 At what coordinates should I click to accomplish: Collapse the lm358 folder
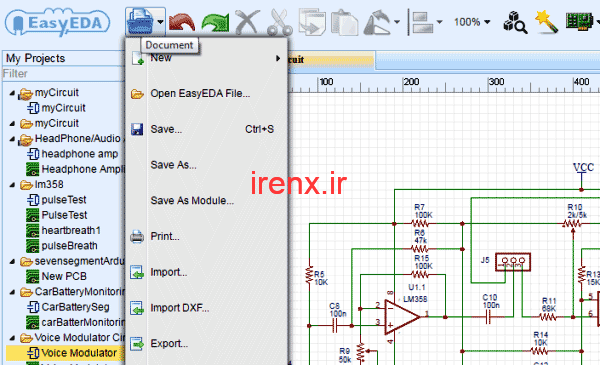coord(12,185)
